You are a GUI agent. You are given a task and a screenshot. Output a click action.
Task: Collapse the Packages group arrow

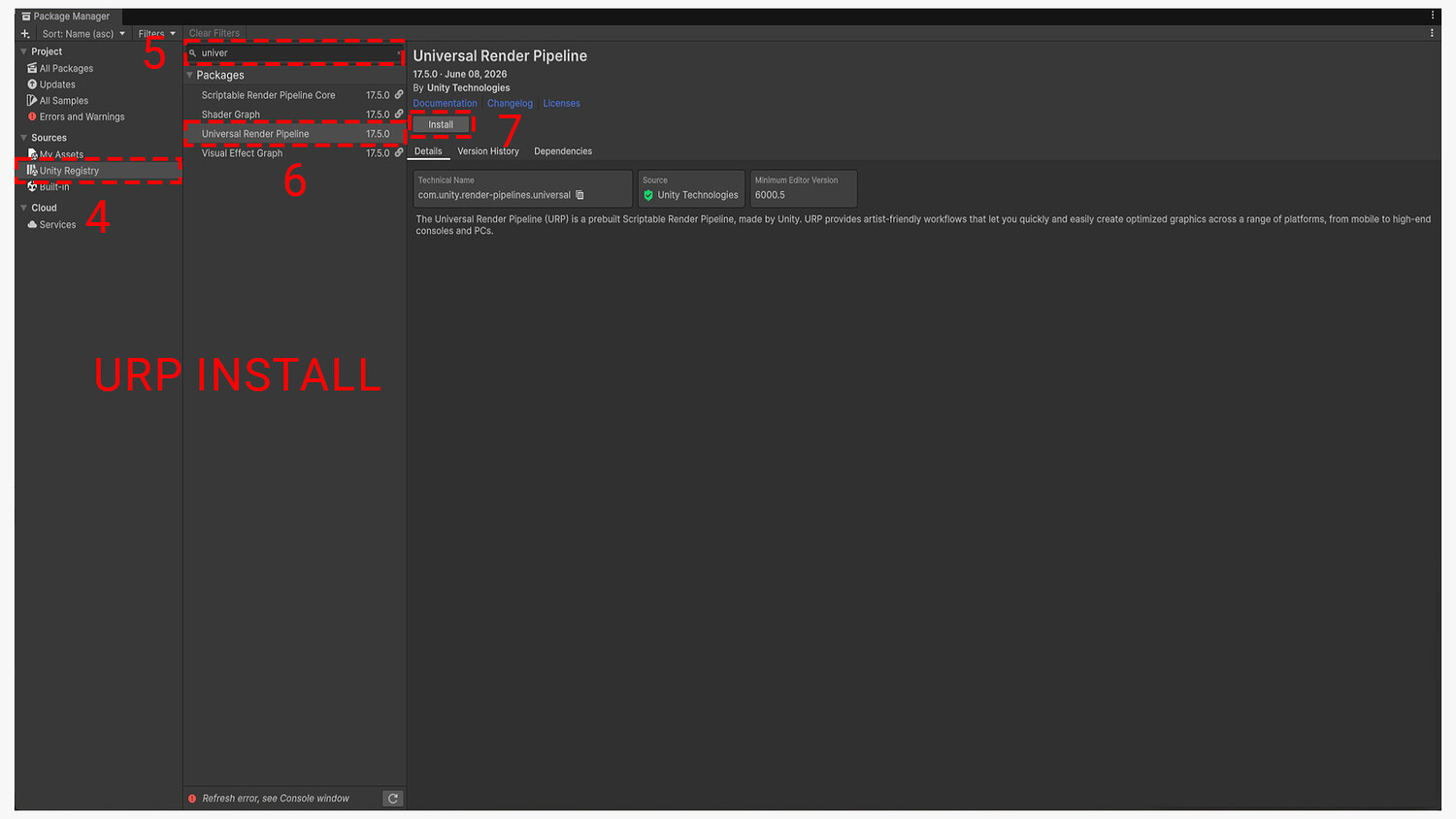pyautogui.click(x=190, y=75)
